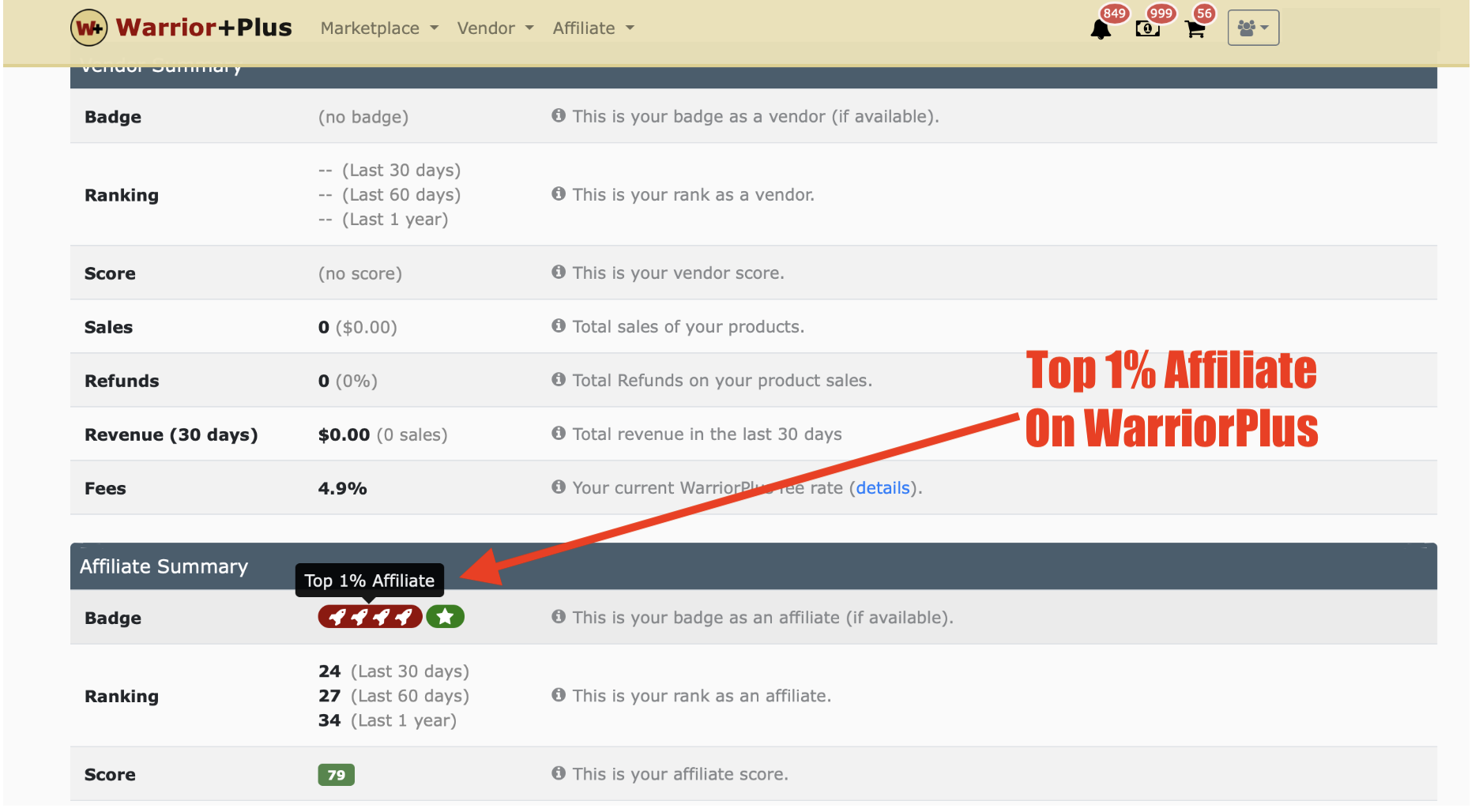
Task: Click info icon beside affiliate score description
Action: [559, 773]
